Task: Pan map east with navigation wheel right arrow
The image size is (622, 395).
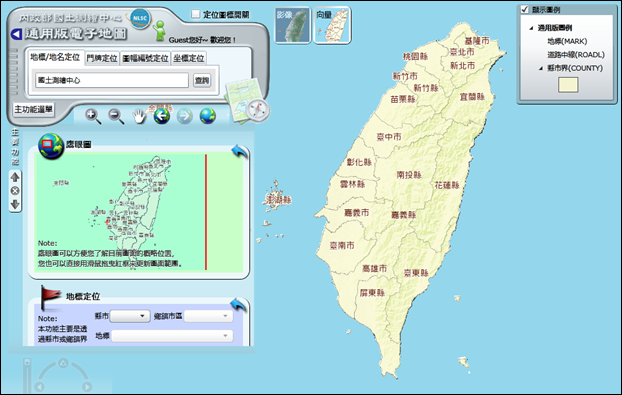Action: click(x=87, y=387)
